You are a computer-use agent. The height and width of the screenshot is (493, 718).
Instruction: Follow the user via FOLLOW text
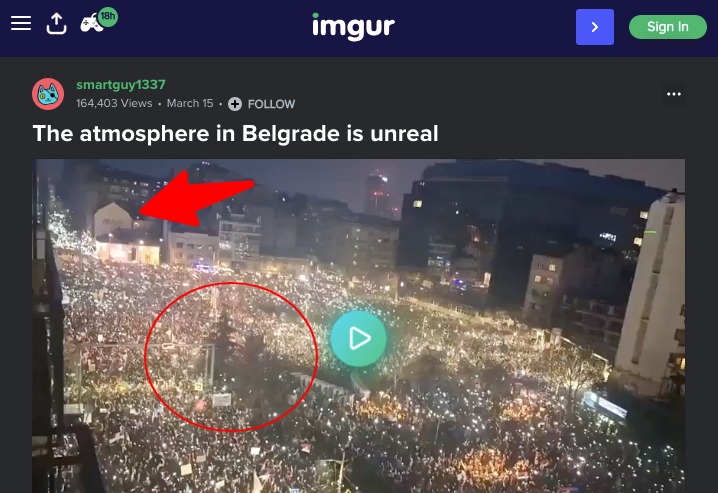pyautogui.click(x=271, y=104)
